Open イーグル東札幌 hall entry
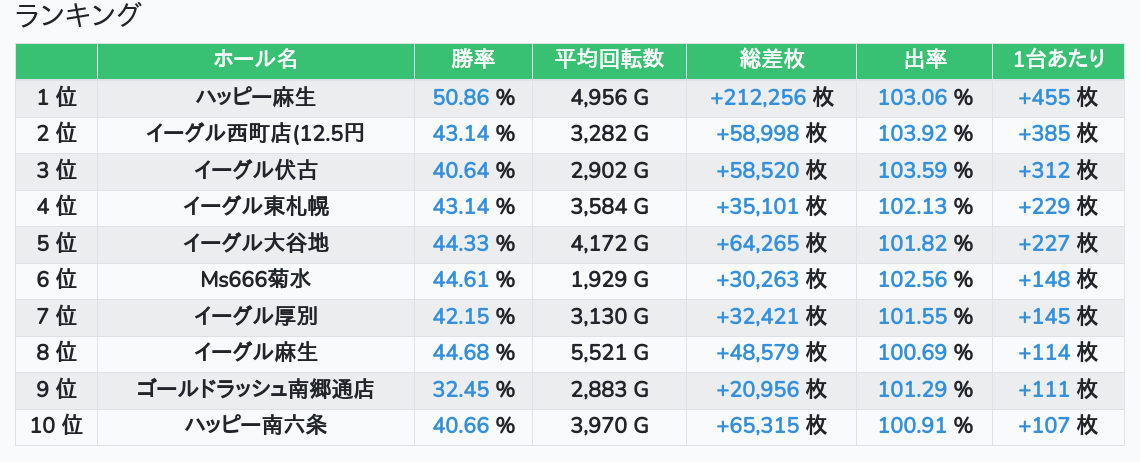1140x462 pixels. (256, 207)
